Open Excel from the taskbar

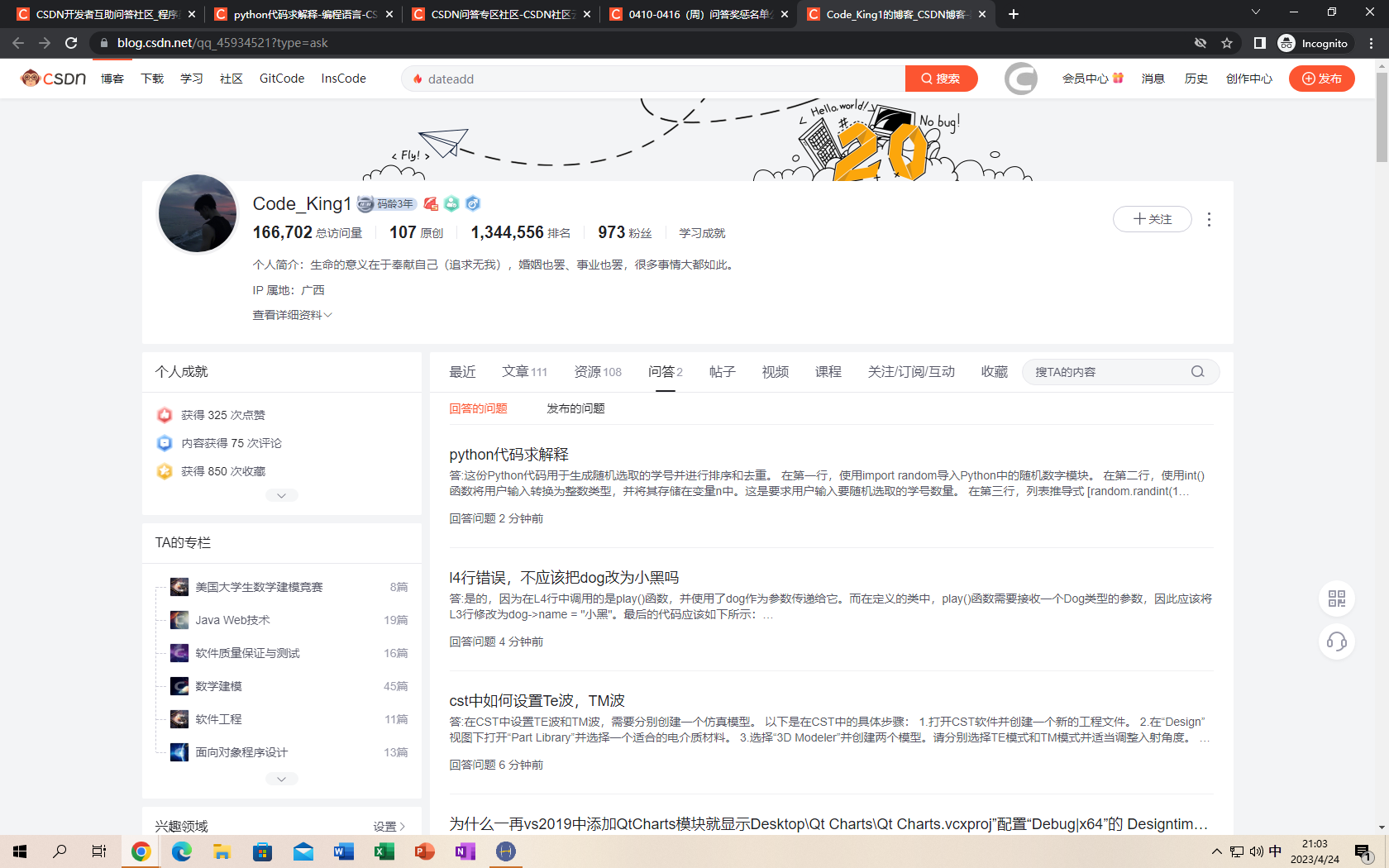[384, 851]
